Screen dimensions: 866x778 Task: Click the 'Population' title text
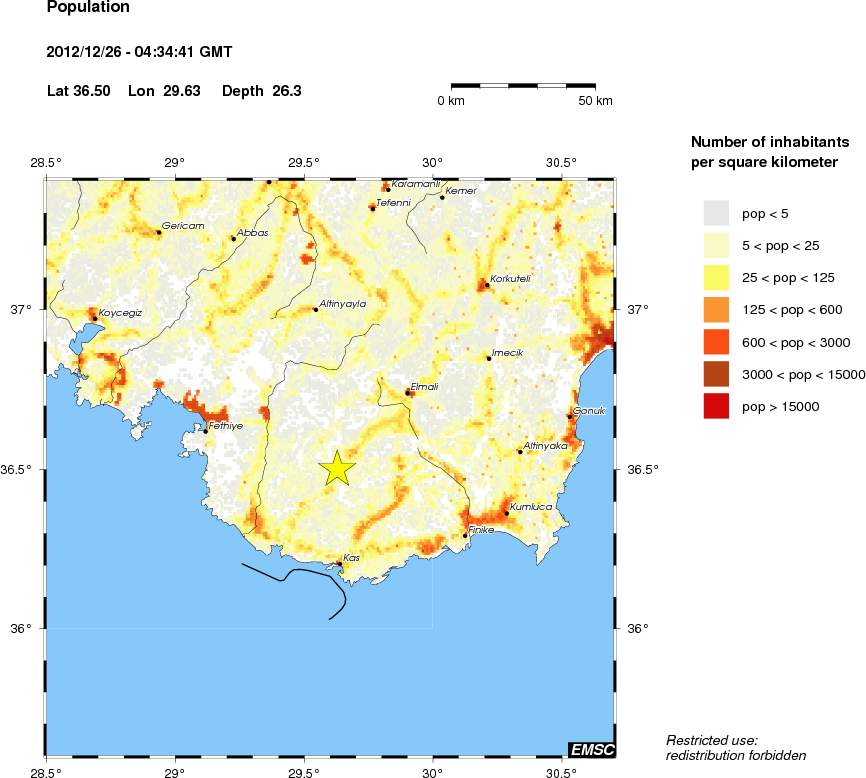tap(88, 8)
